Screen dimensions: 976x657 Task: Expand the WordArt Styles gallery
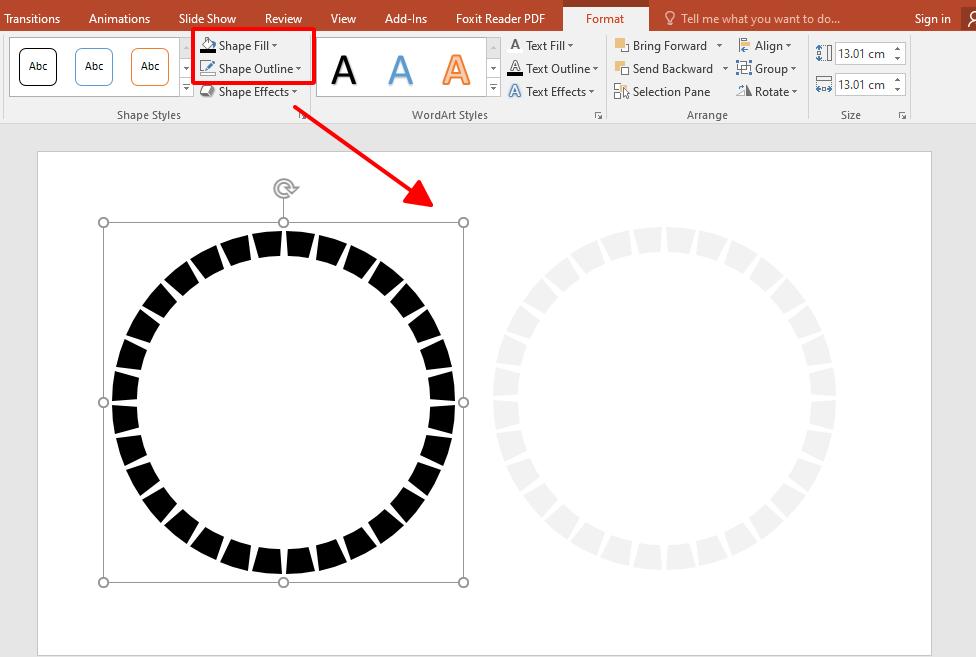(492, 86)
